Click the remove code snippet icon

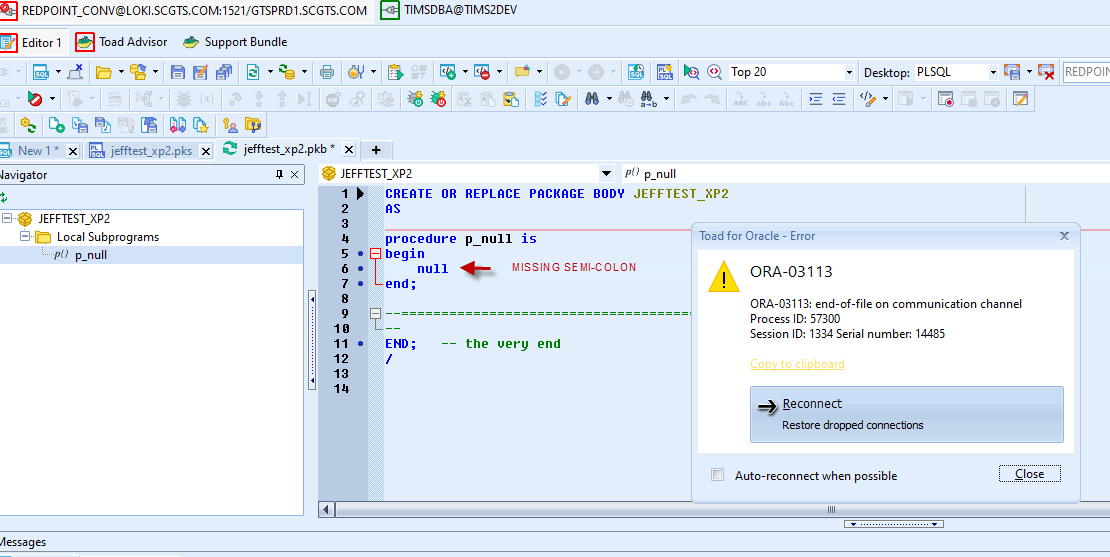[x=482, y=72]
